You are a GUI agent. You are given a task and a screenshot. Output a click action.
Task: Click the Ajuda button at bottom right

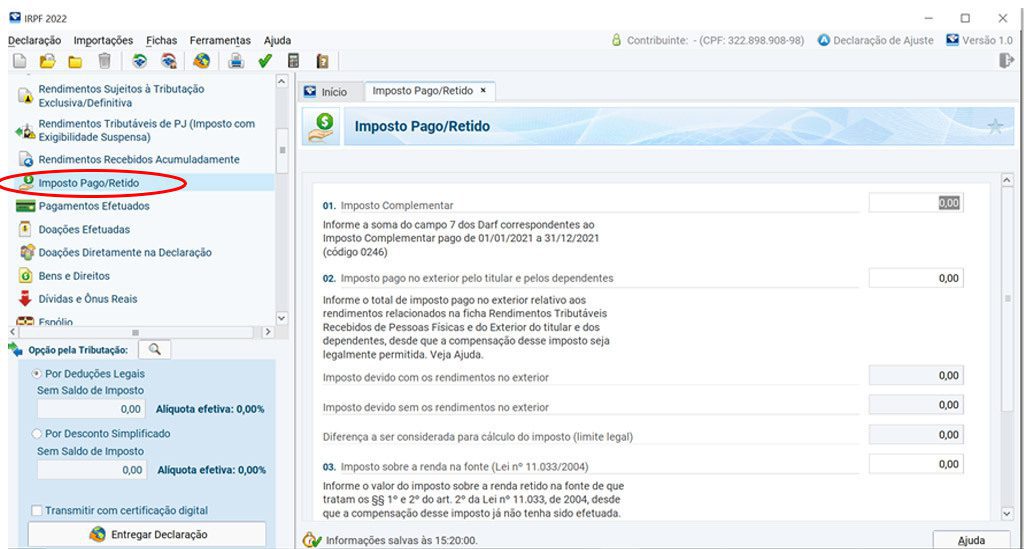[x=971, y=541]
